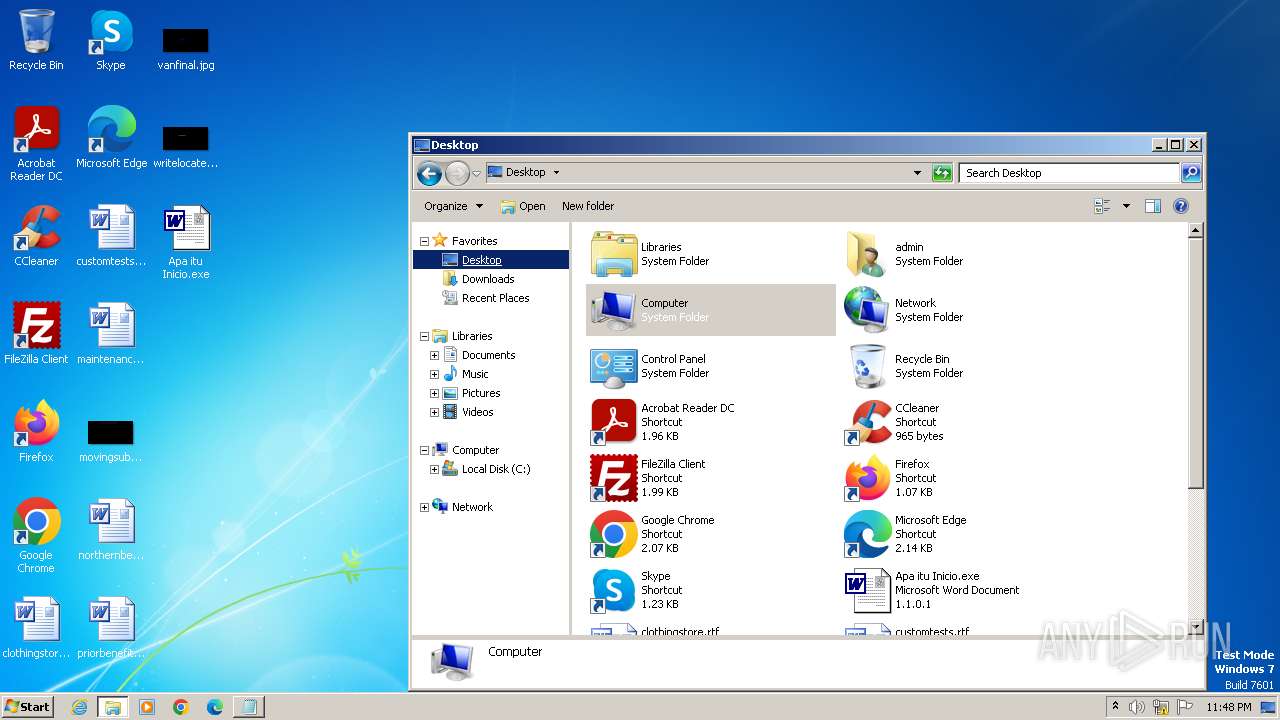Select Apa itu Inicio.exe in Explorer list
Image resolution: width=1280 pixels, height=720 pixels.
pyautogui.click(x=867, y=590)
